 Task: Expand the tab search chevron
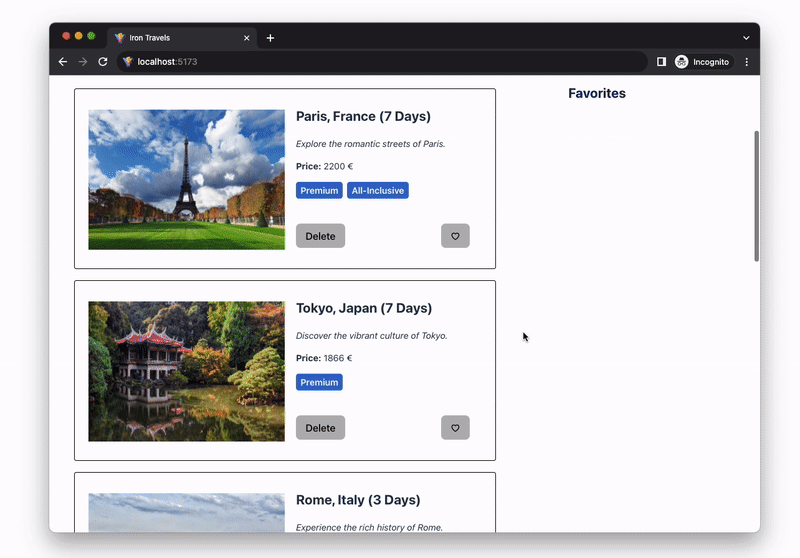pyautogui.click(x=745, y=38)
